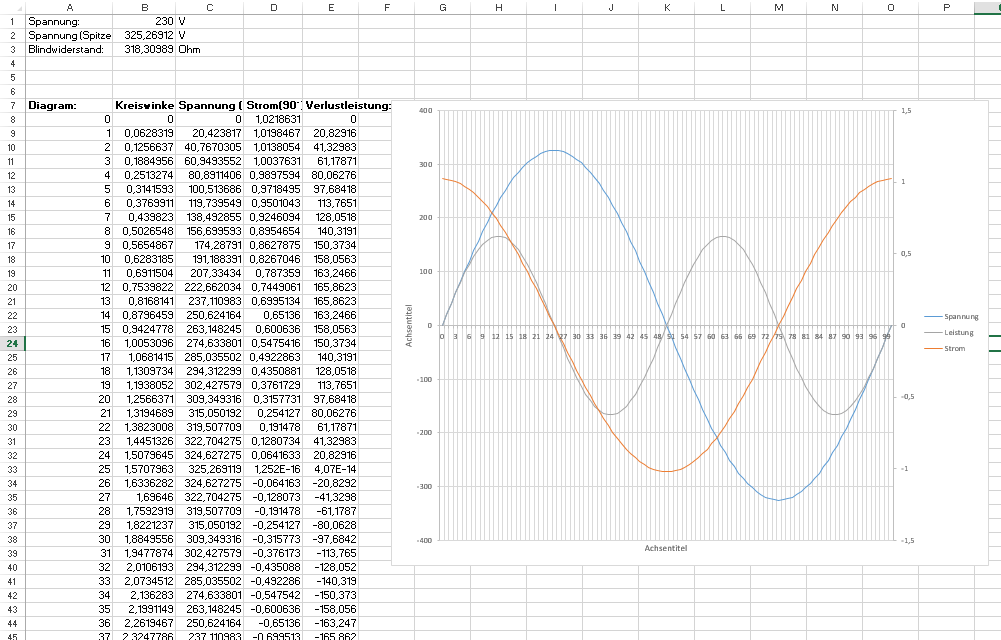This screenshot has height=640, width=1001.
Task: Click the vertical 'Achsentitel' axis title
Action: (x=409, y=325)
